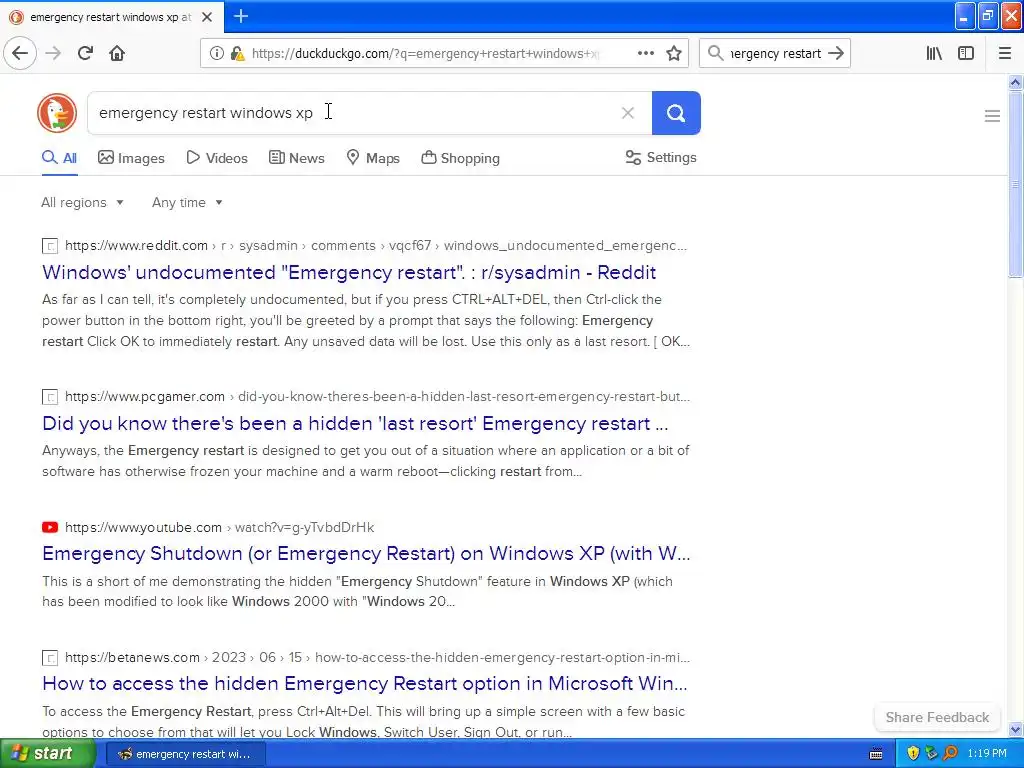Open the Library bookshelf icon

click(934, 53)
